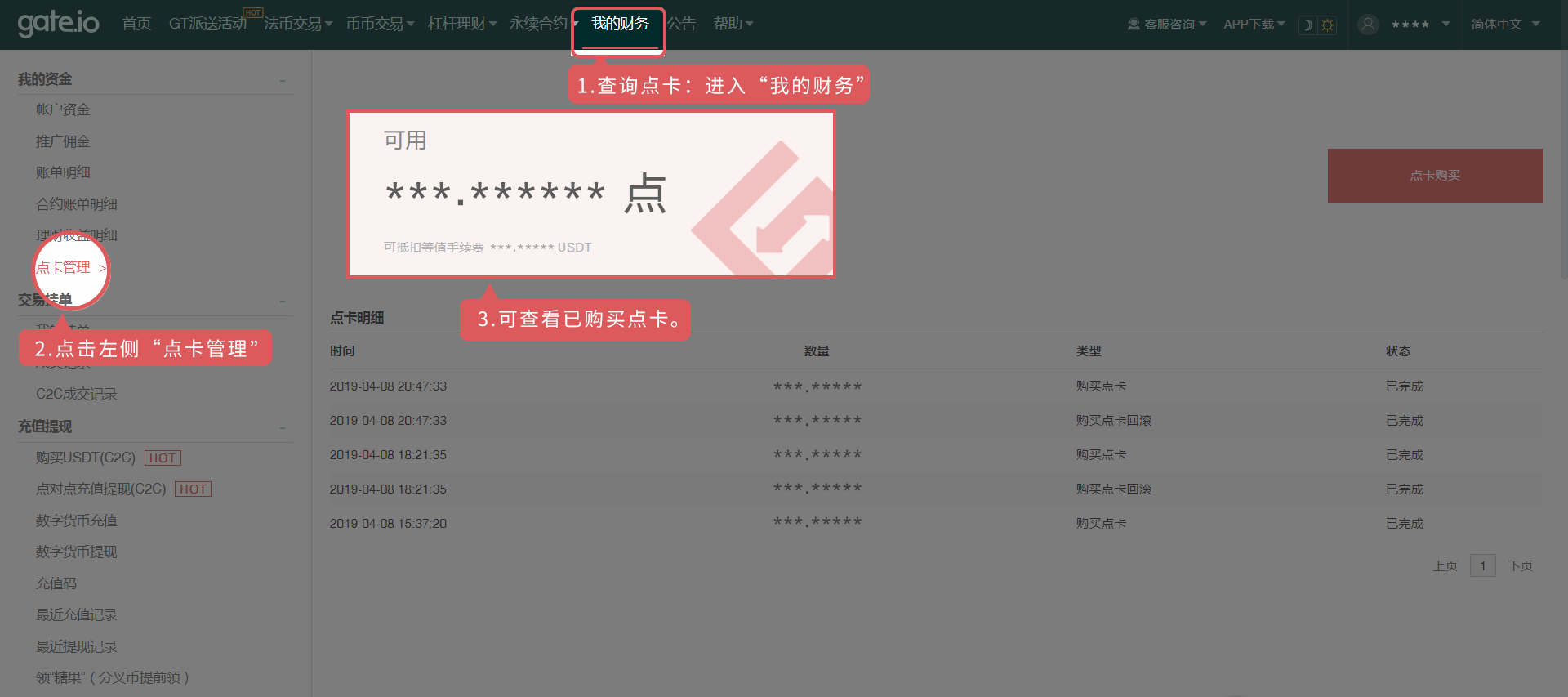Open the 帮助 menu
Image resolution: width=1568 pixels, height=697 pixels.
click(733, 24)
